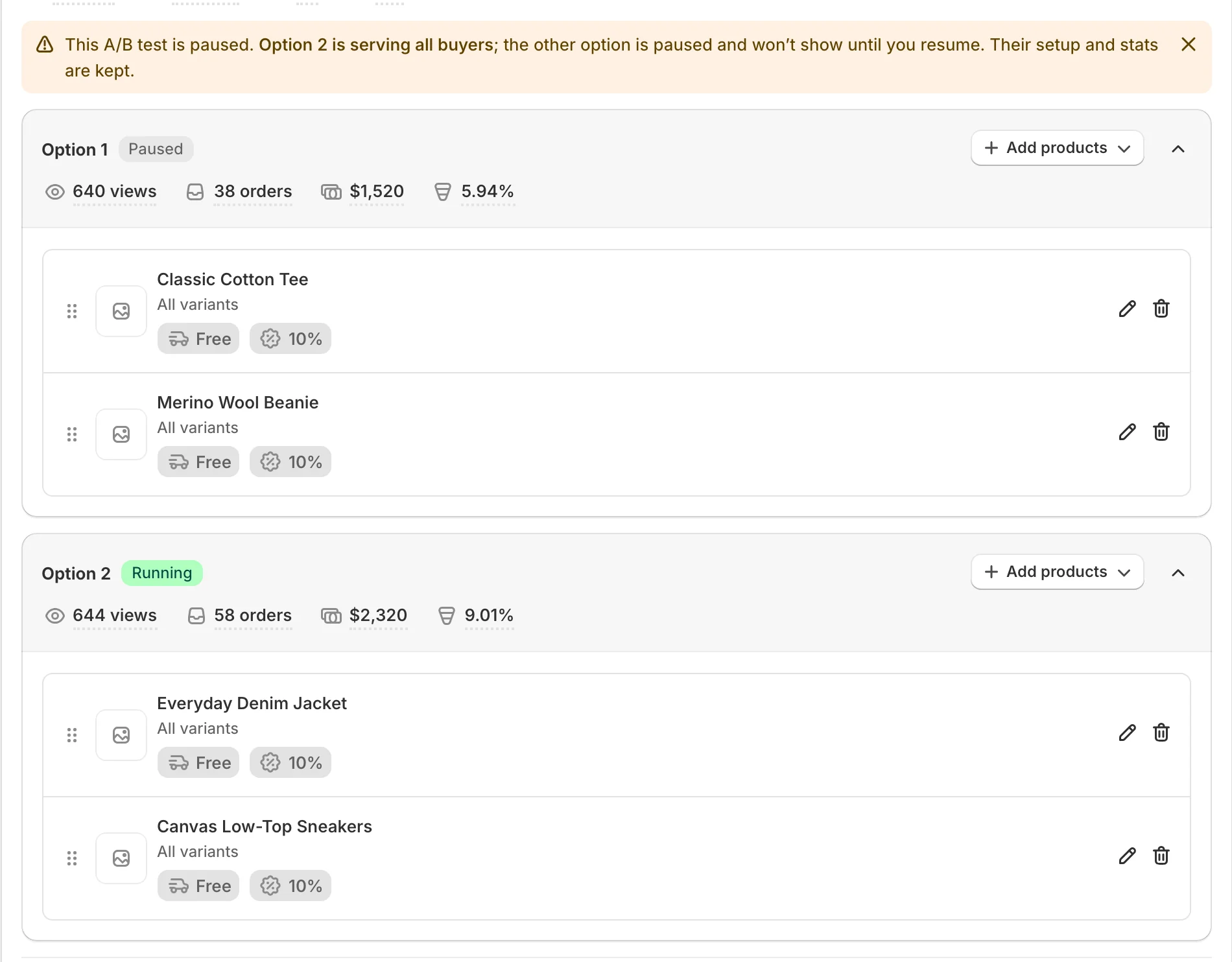Collapse the Option 2 section
This screenshot has width=1232, height=962.
[1178, 573]
